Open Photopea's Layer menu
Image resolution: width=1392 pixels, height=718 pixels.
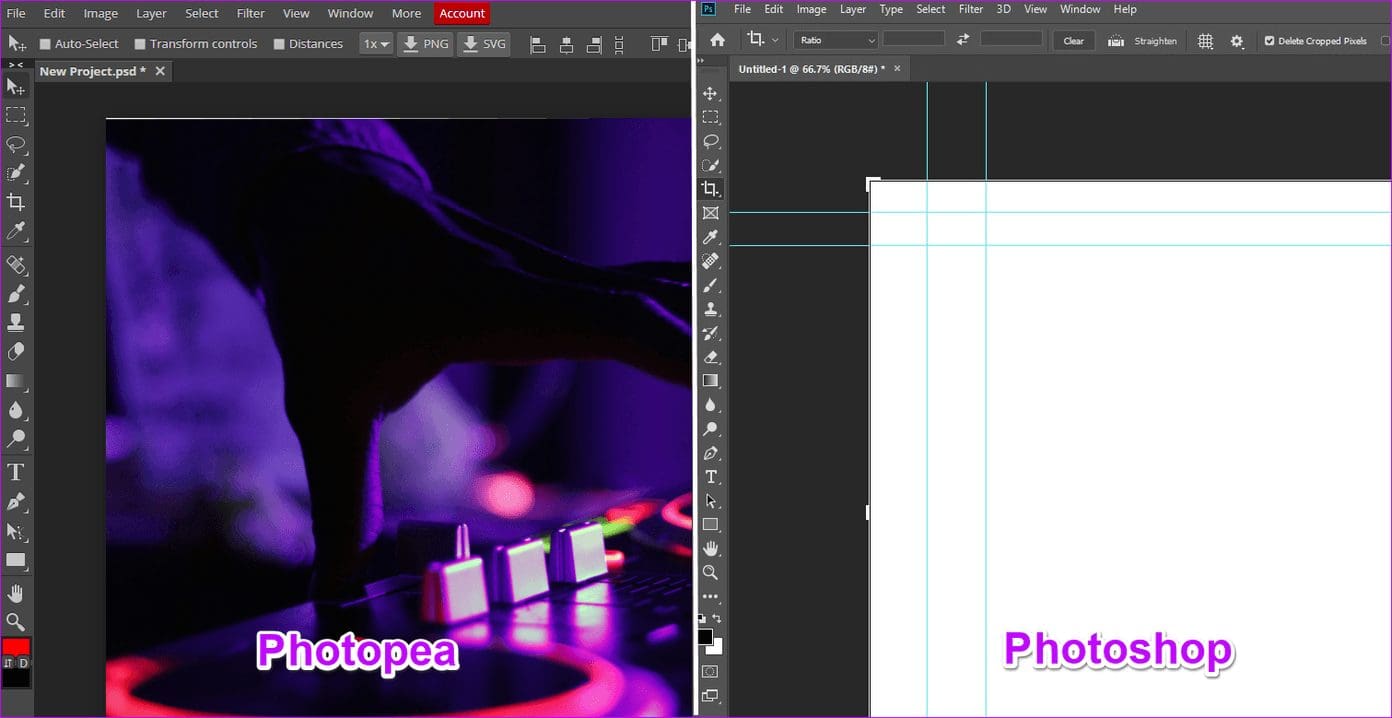[x=151, y=13]
